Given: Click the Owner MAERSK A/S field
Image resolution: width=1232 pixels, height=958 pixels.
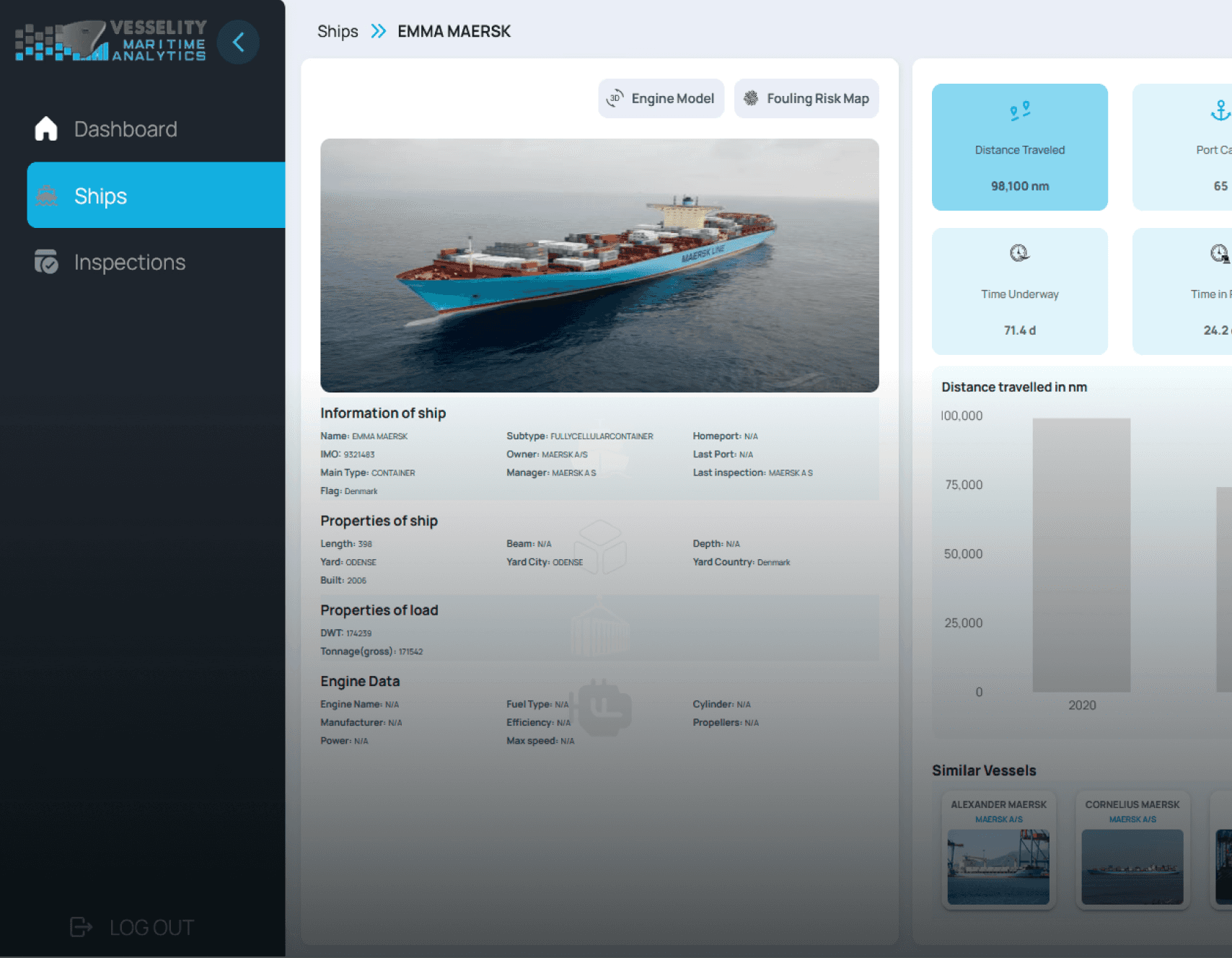Looking at the screenshot, I should [x=547, y=454].
